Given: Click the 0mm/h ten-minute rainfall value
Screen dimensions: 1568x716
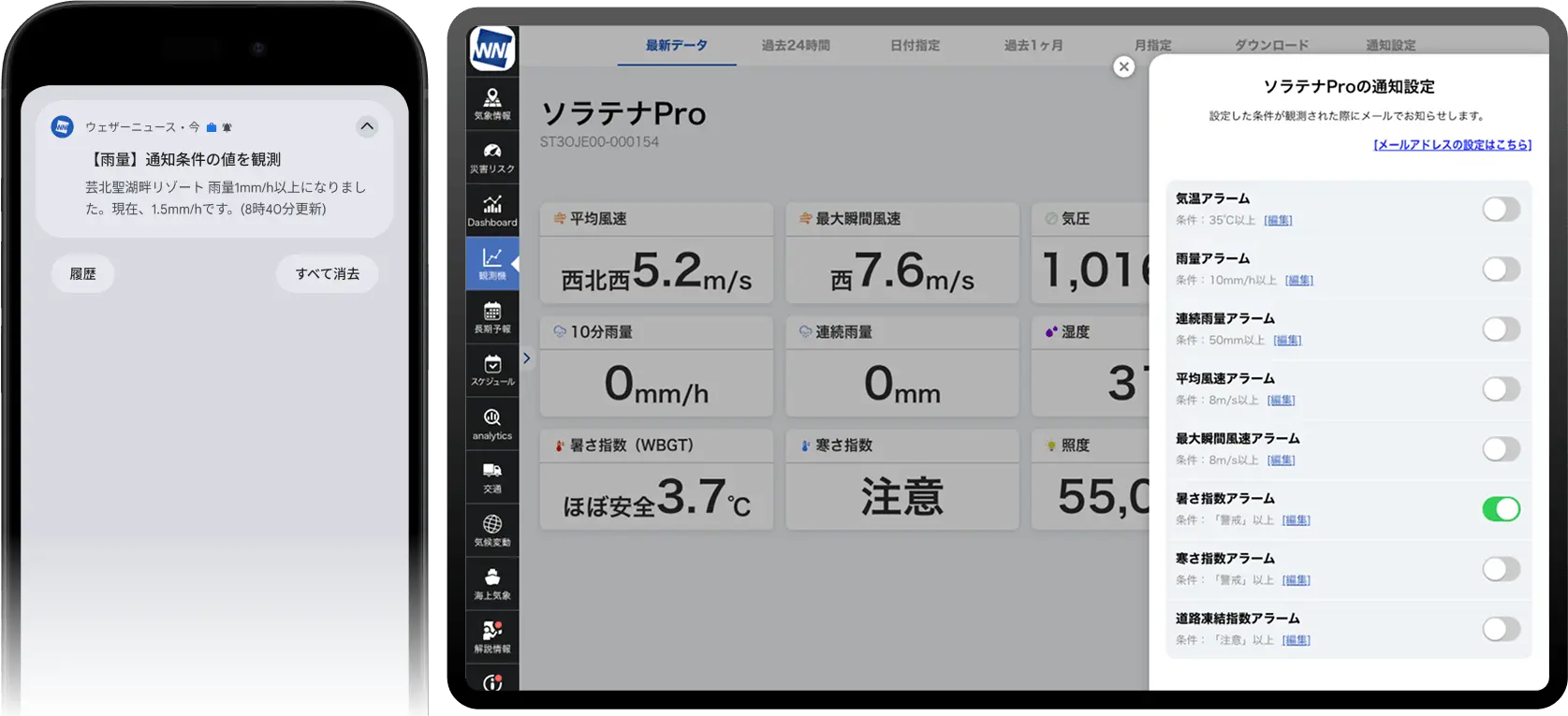Looking at the screenshot, I should point(656,385).
